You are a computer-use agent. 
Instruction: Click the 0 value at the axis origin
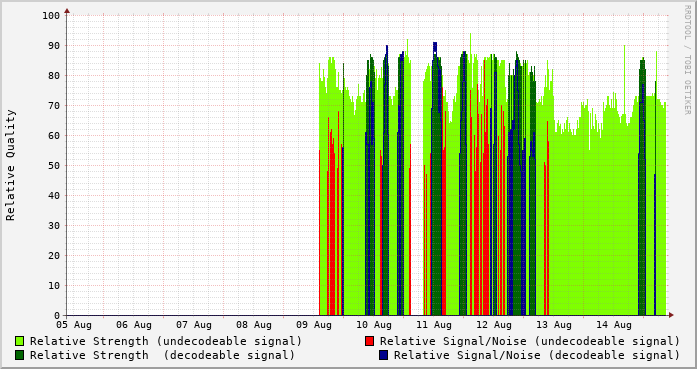pyautogui.click(x=57, y=316)
